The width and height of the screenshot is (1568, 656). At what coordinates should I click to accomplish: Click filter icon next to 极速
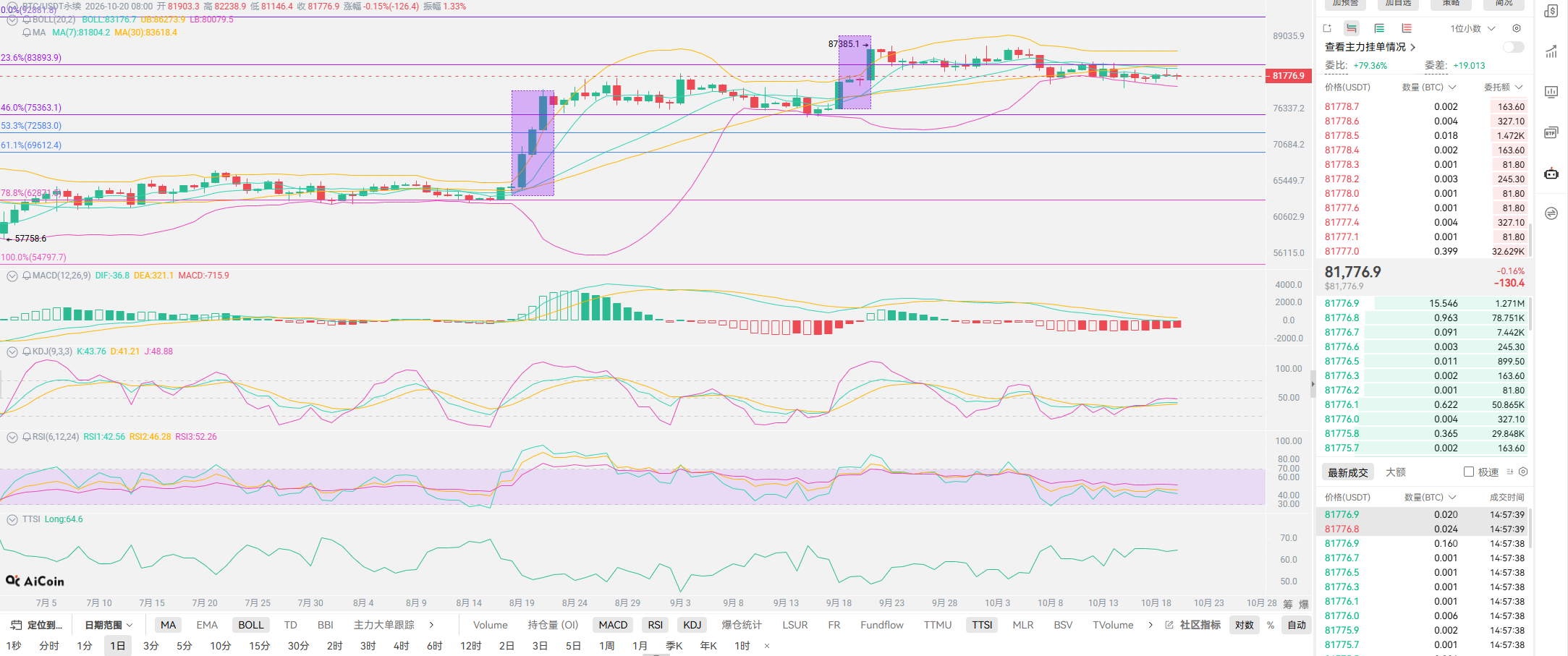[x=1510, y=472]
